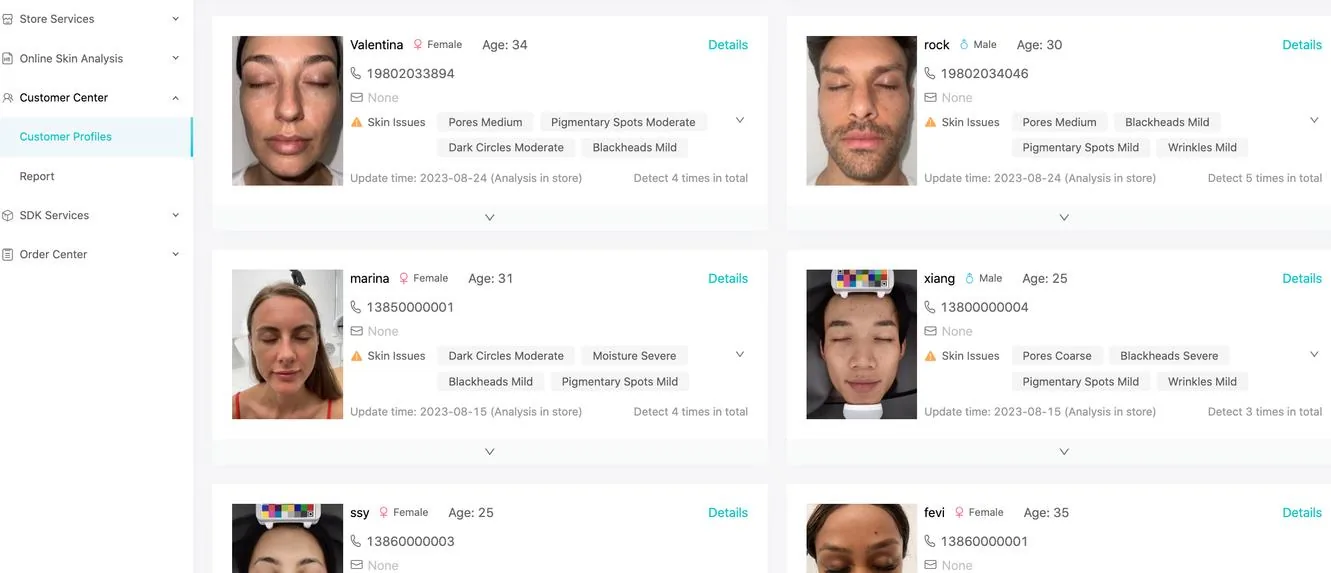Image resolution: width=1331 pixels, height=573 pixels.
Task: Expand rock's card bottom chevron
Action: (x=1064, y=217)
